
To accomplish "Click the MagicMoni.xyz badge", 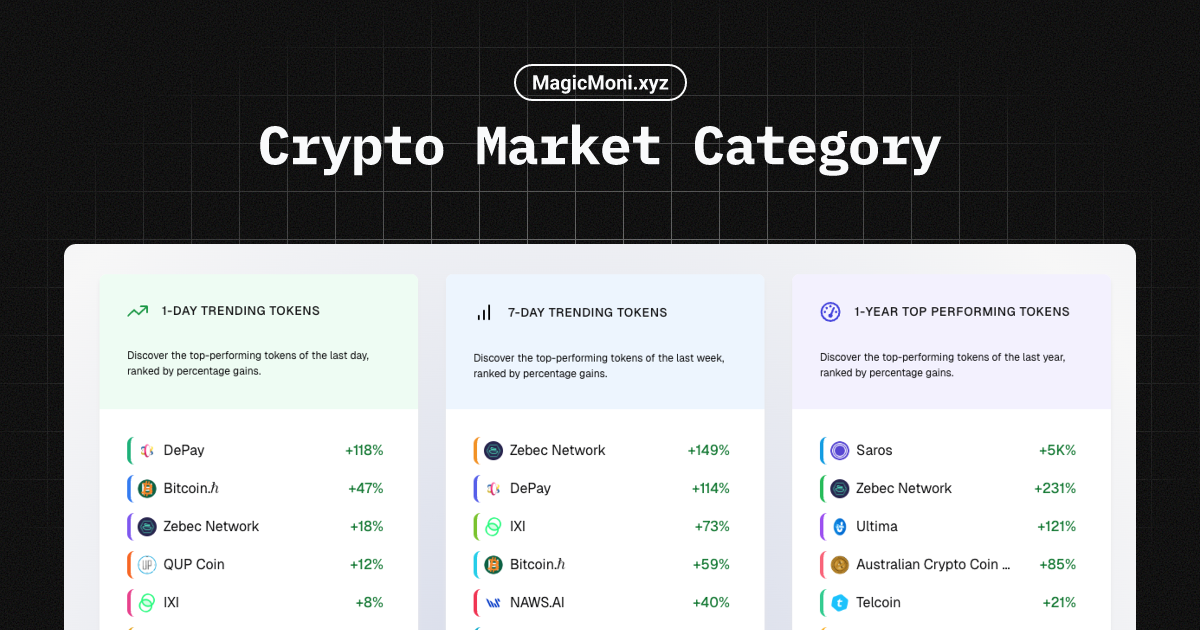I will 600,82.
